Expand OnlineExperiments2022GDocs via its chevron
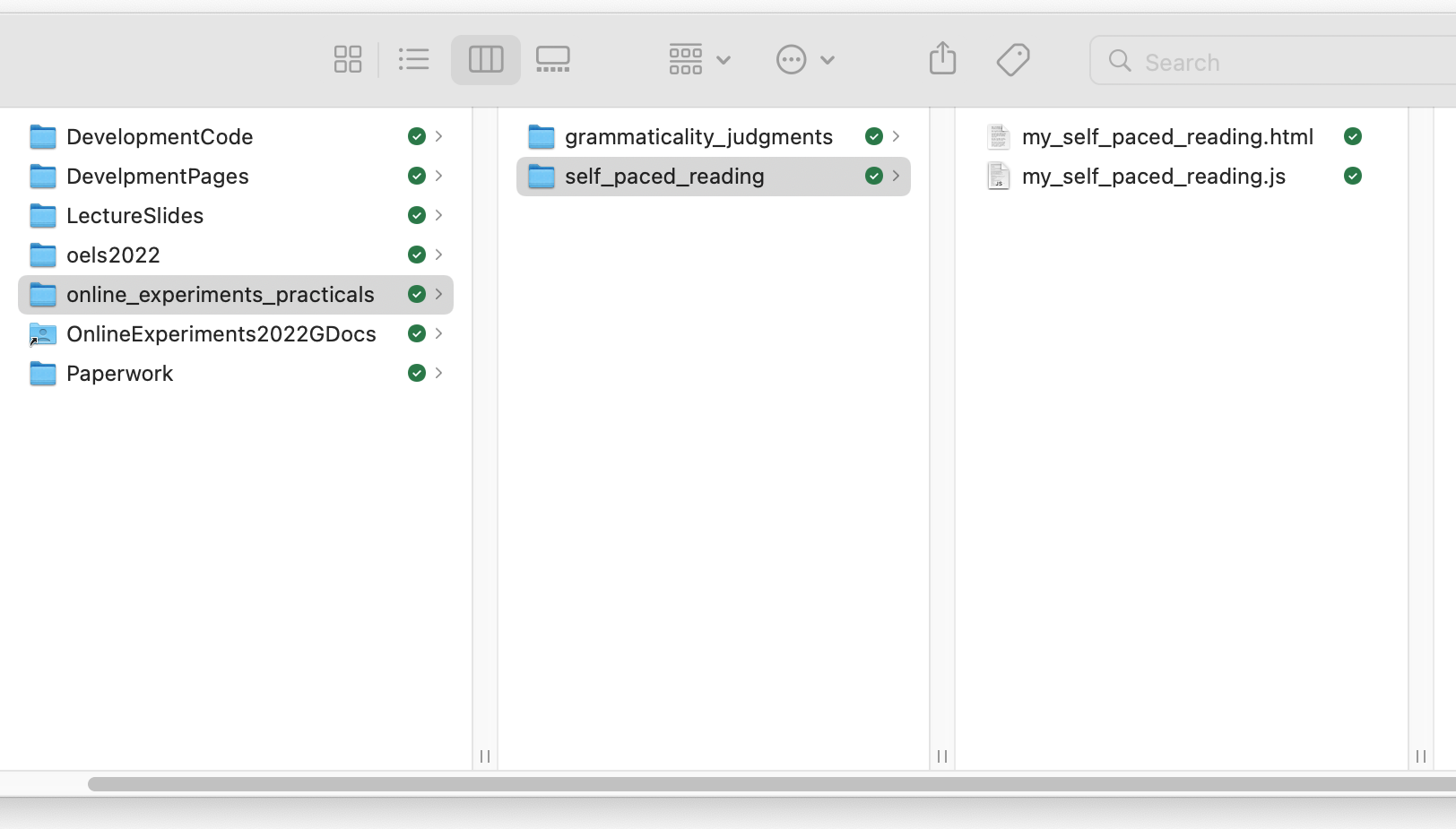The height and width of the screenshot is (829, 1456). click(438, 333)
